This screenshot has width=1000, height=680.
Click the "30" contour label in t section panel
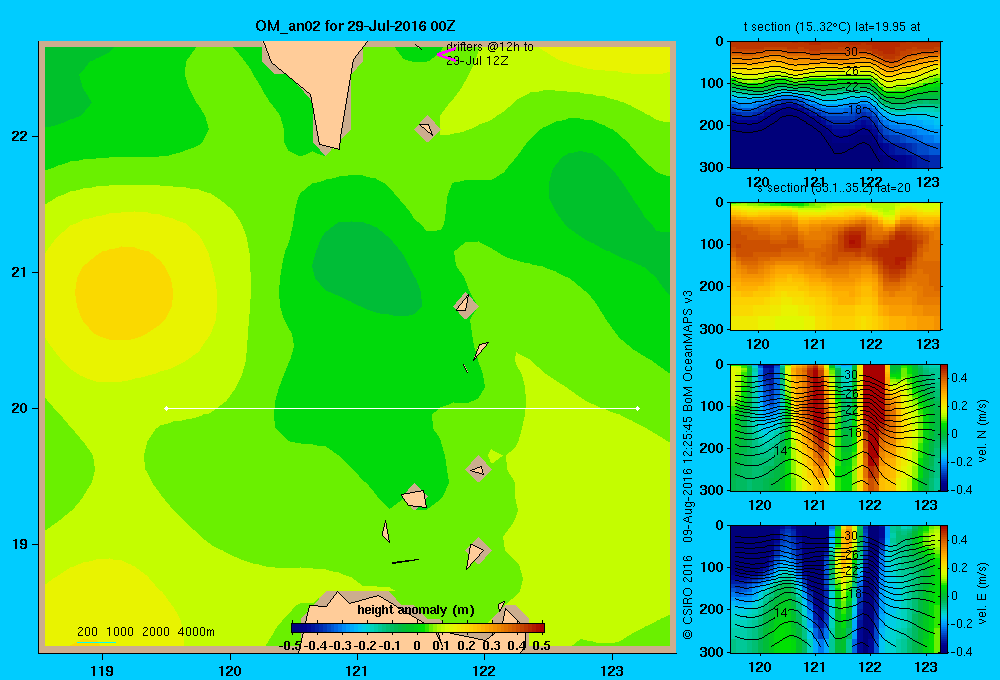click(851, 52)
